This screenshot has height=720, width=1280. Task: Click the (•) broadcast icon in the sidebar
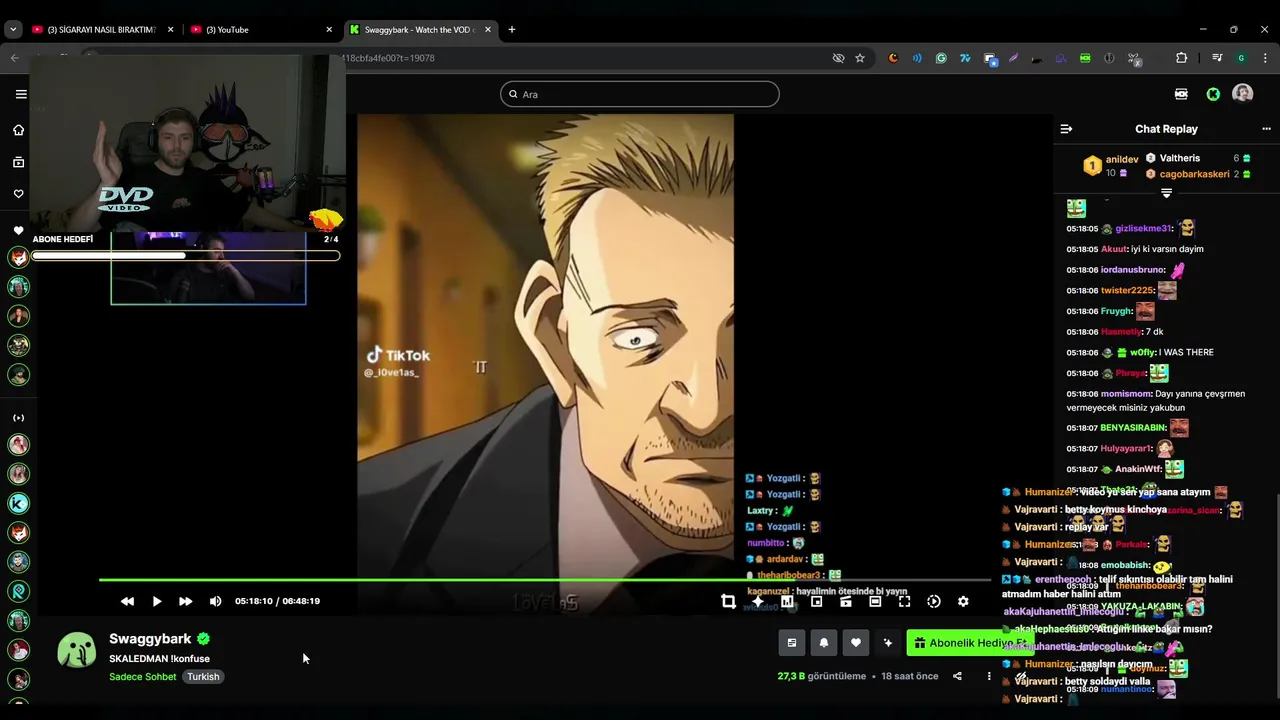18,418
